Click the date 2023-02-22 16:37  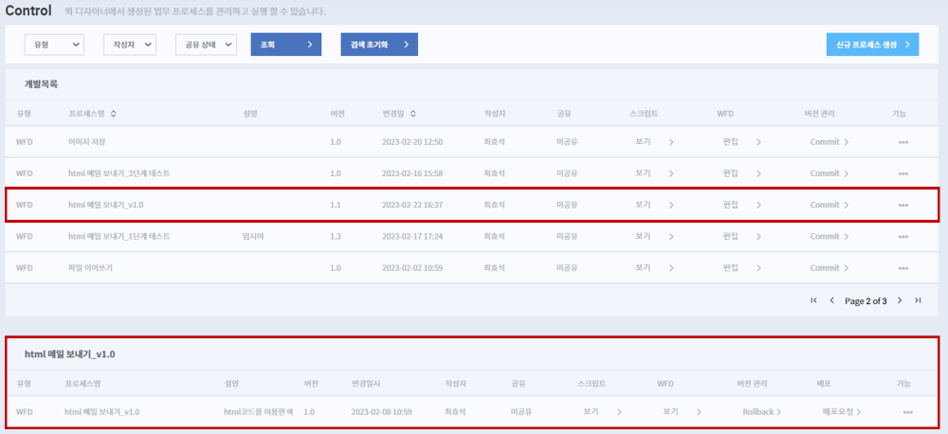(412, 205)
